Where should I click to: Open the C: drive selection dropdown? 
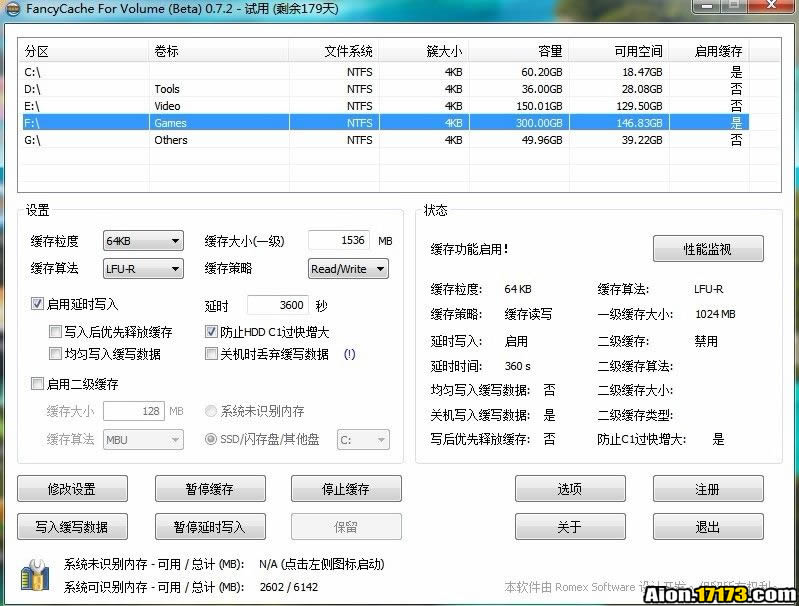[363, 439]
